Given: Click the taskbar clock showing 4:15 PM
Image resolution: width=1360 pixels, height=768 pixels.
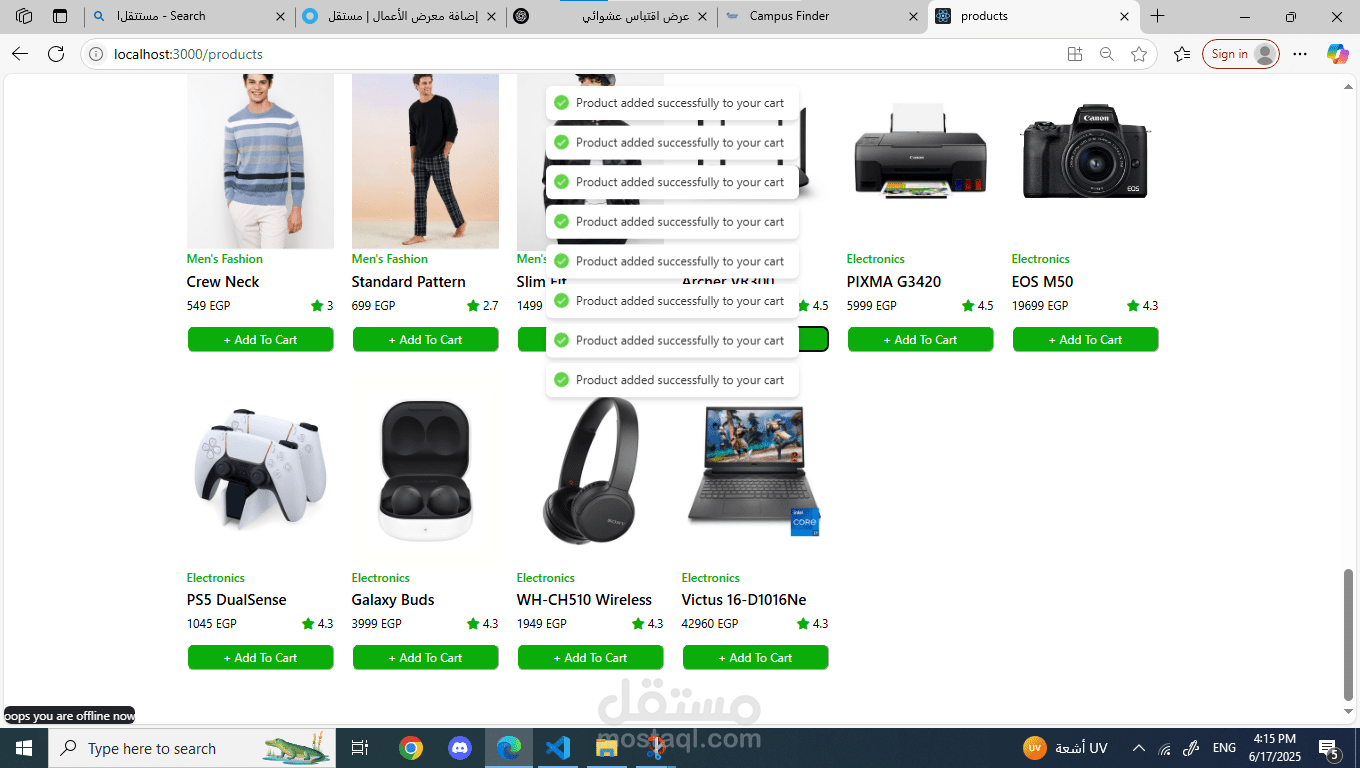Looking at the screenshot, I should pos(1274,748).
